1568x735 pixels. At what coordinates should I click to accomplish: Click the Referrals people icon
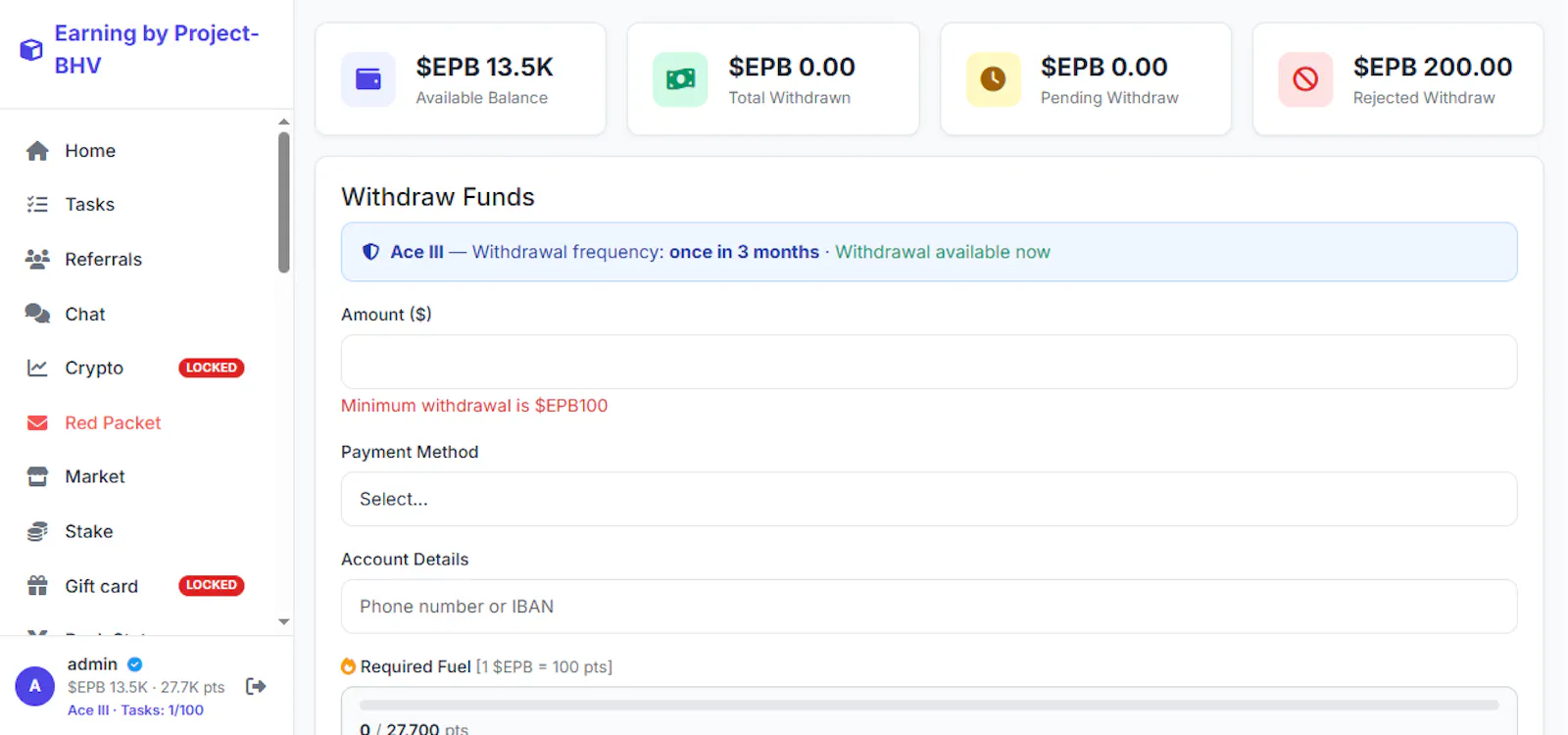click(x=37, y=259)
